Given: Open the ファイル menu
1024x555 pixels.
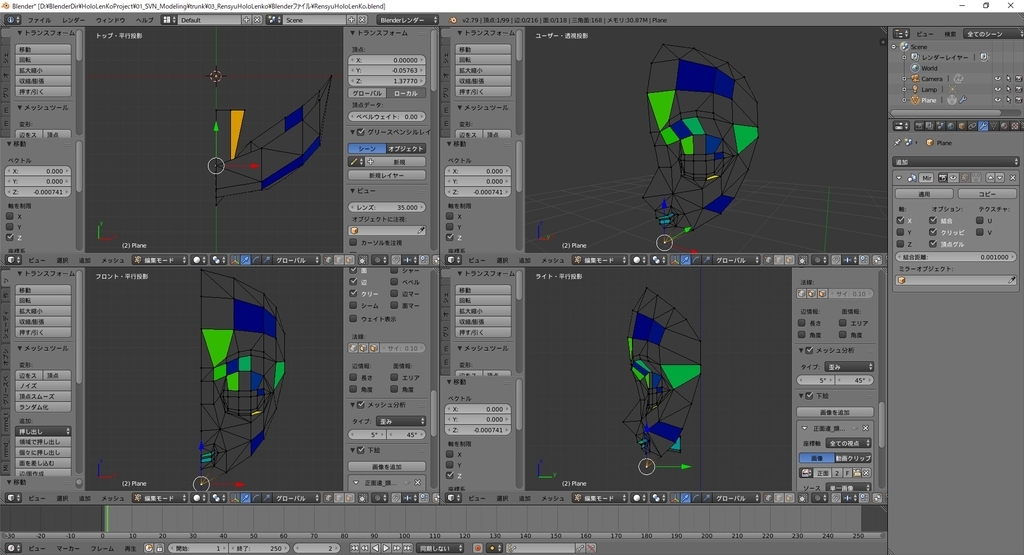Looking at the screenshot, I should pos(39,20).
